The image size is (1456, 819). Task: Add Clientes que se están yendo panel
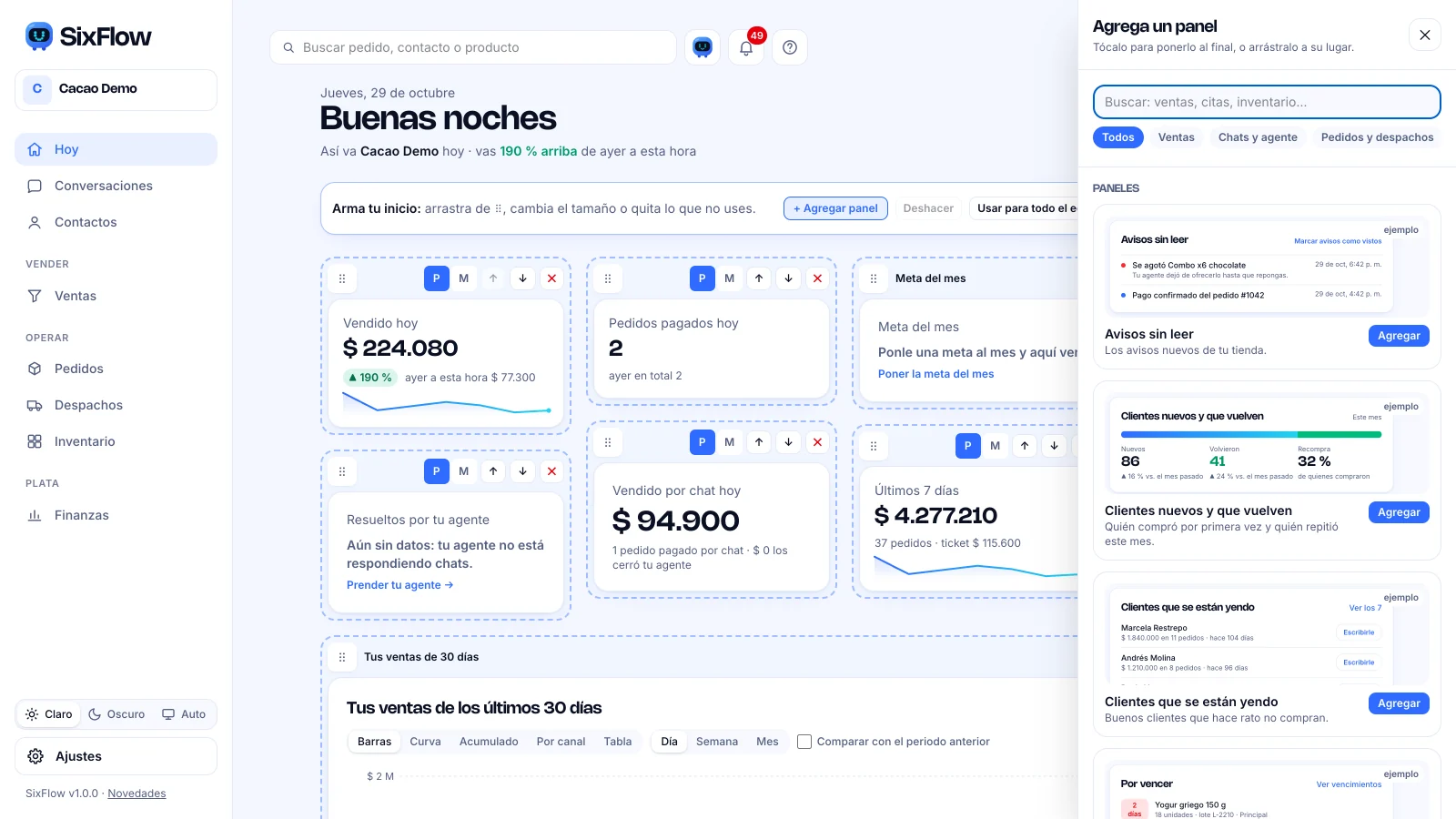[x=1399, y=703]
